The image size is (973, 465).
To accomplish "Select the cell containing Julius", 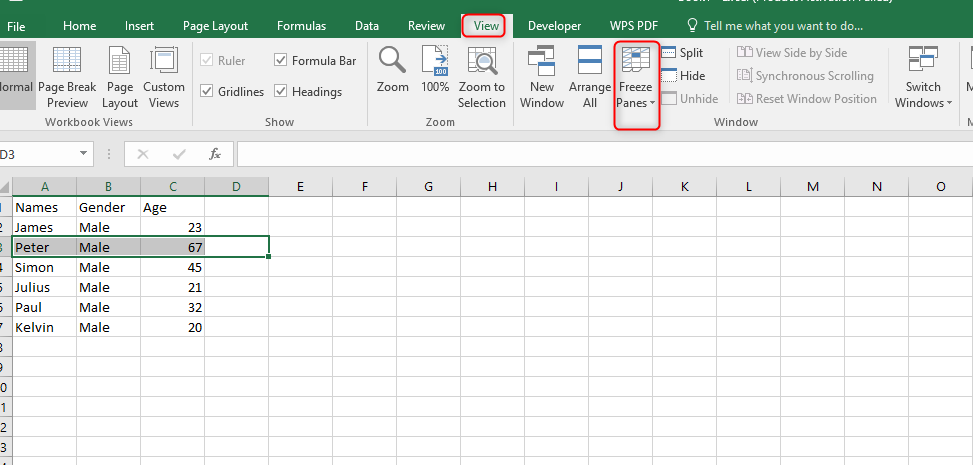I will (45, 287).
